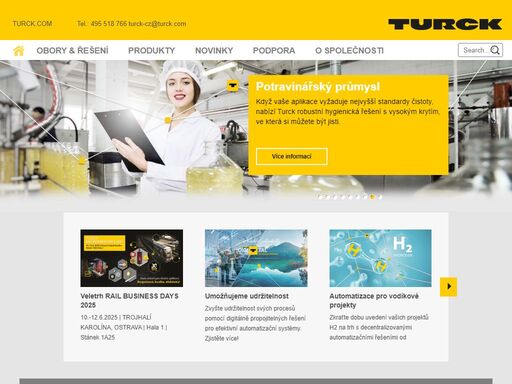
Task: Click the yellow Turck marker on the hero image
Action: [233, 86]
